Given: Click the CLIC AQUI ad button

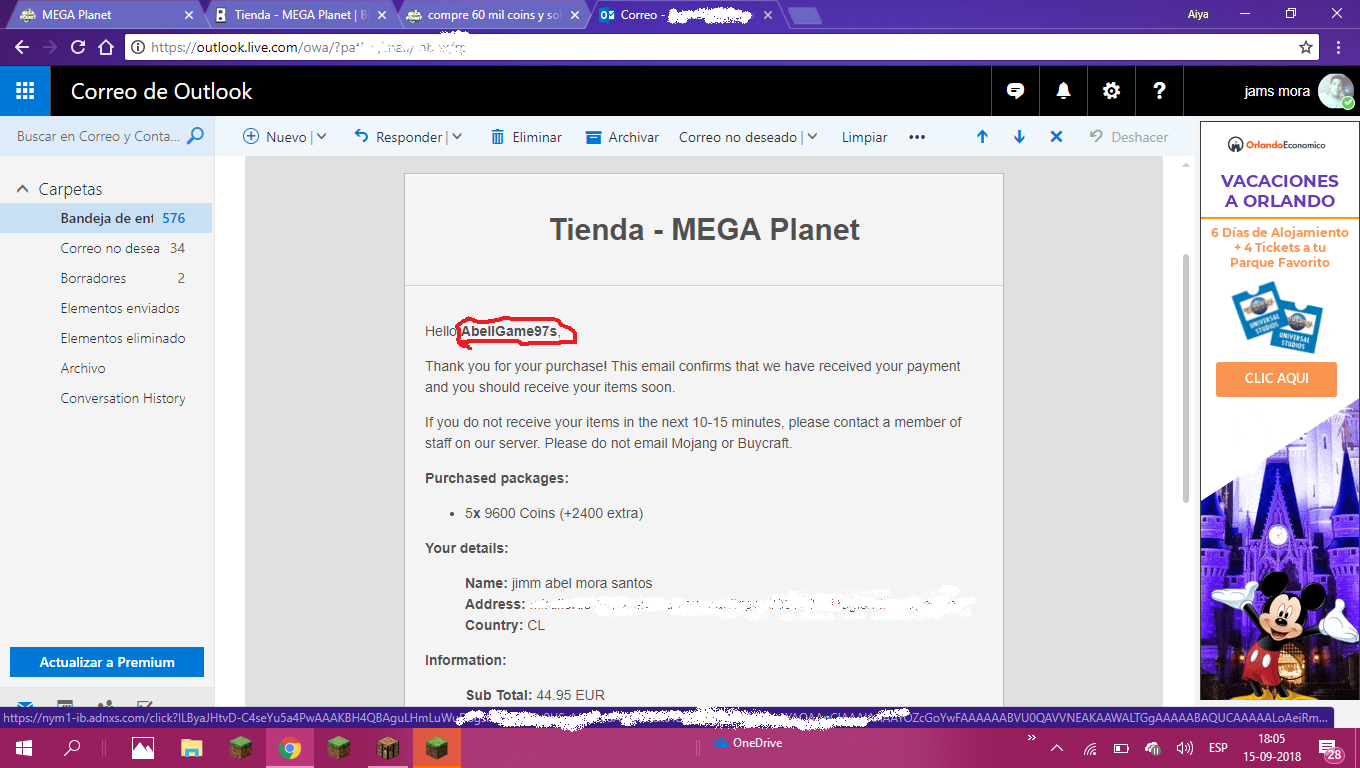Looking at the screenshot, I should (x=1276, y=379).
